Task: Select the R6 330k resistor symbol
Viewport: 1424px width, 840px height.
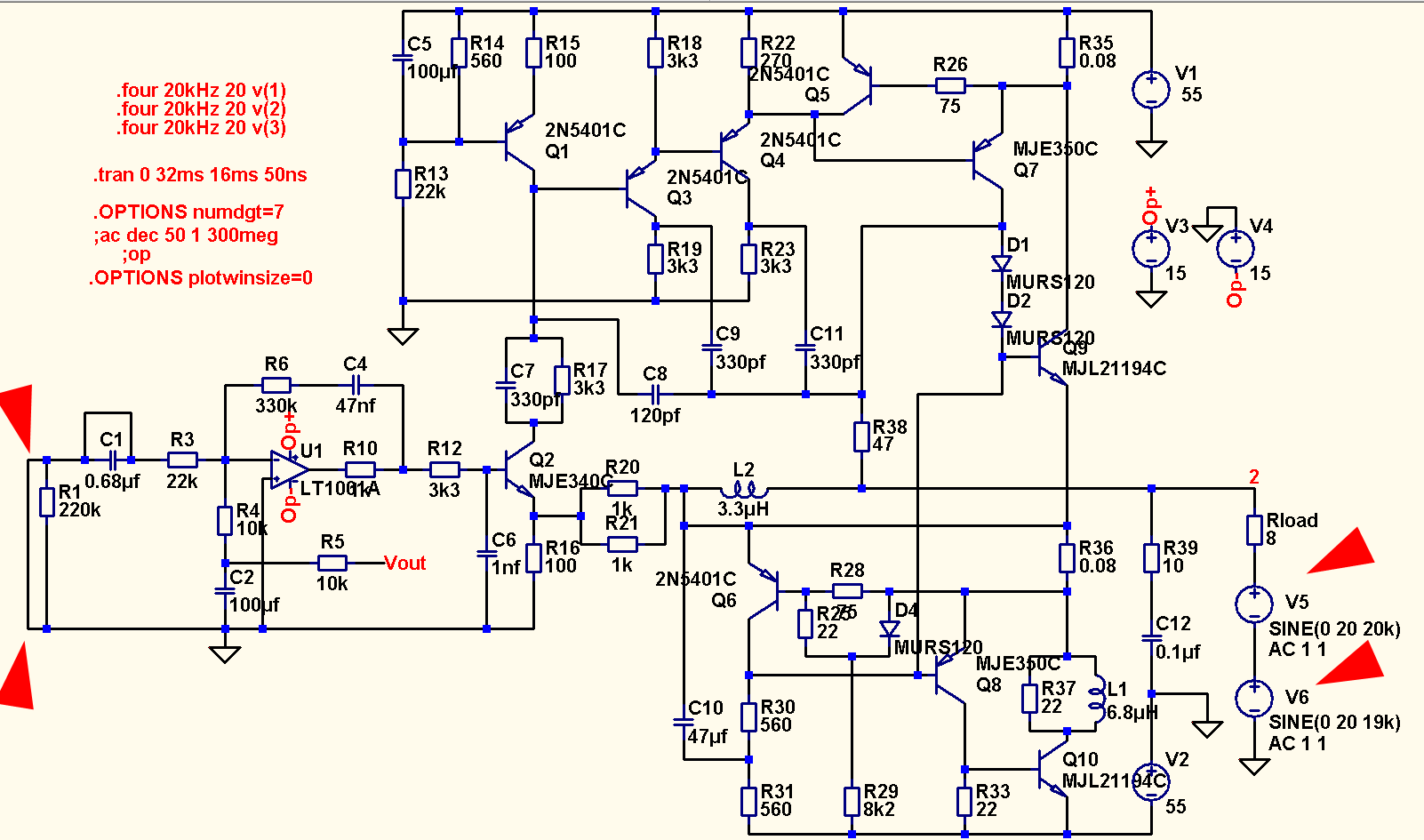Action: pyautogui.click(x=276, y=385)
